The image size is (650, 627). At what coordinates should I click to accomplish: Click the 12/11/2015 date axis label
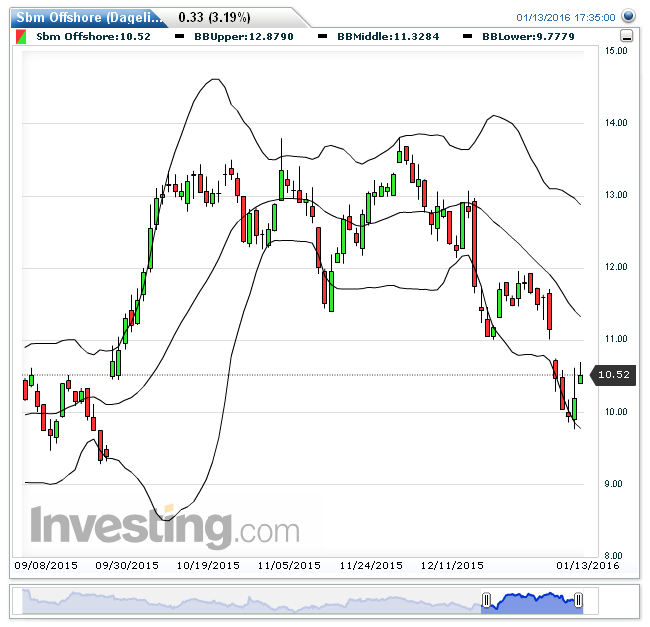(x=452, y=565)
